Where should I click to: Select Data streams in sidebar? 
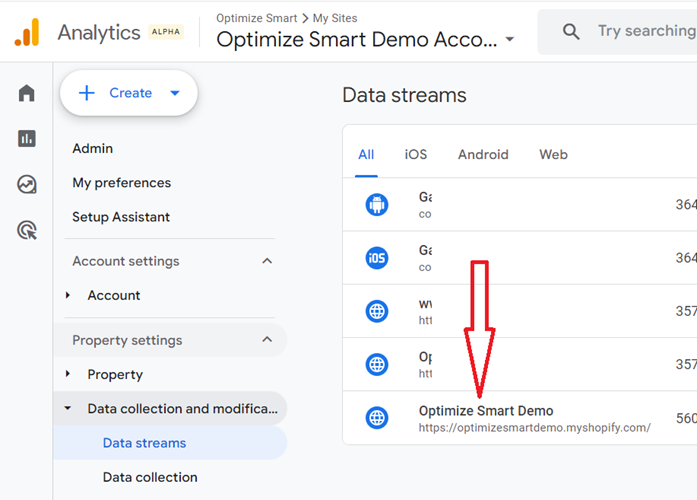point(170,443)
